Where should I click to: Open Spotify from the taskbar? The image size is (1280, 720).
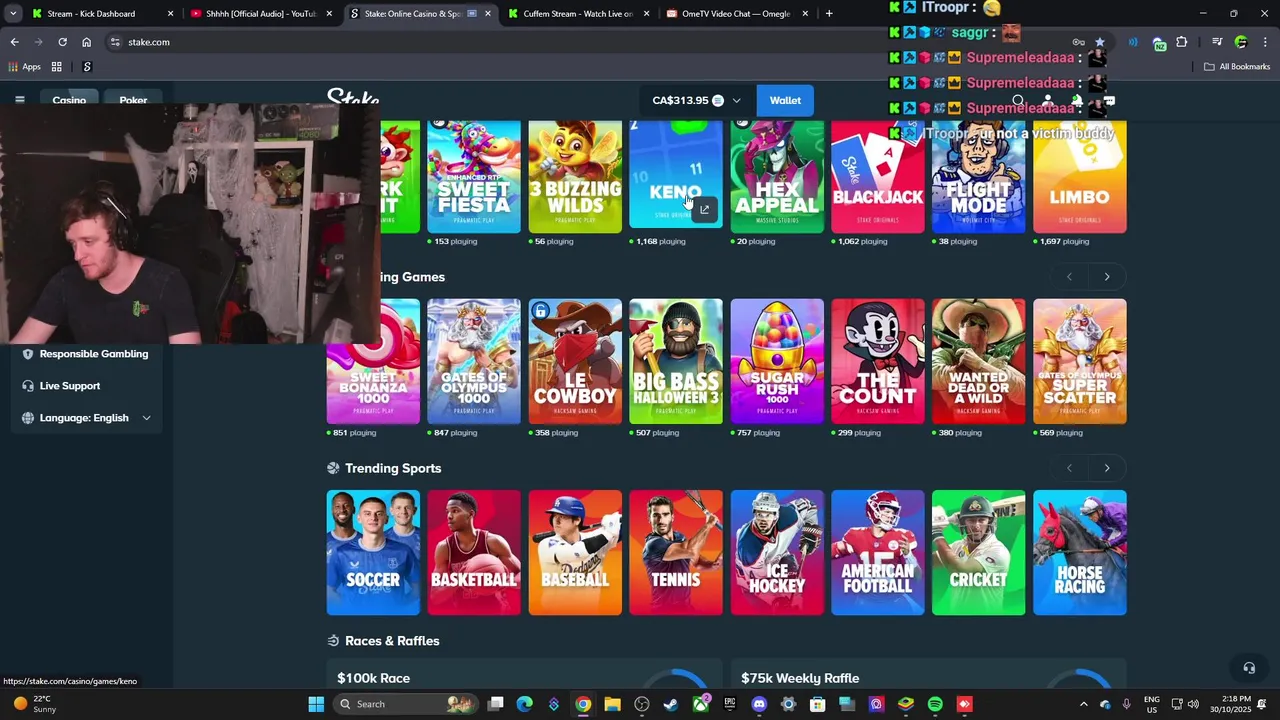click(x=935, y=704)
